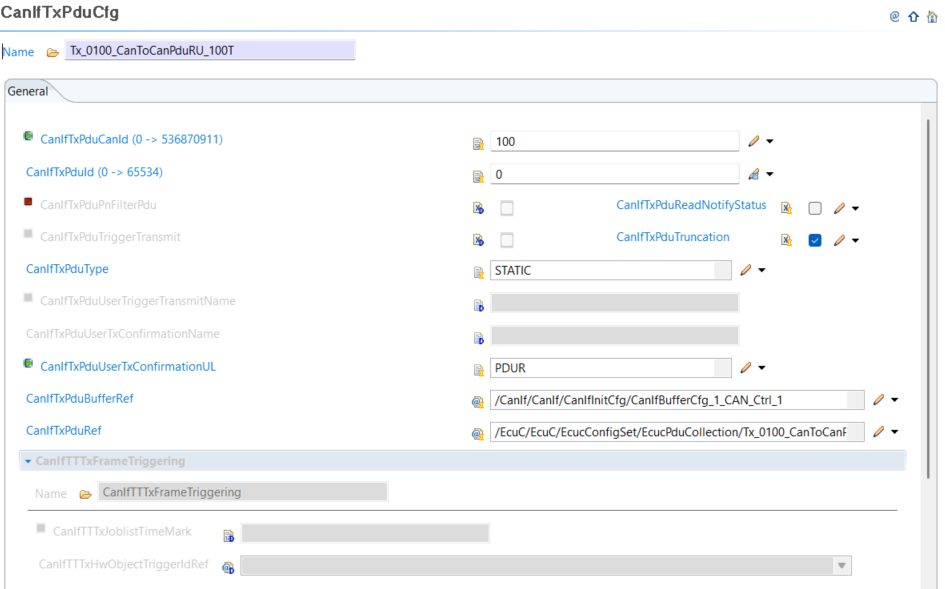Disable the CanIfTxPduTruncation checkbox

pyautogui.click(x=815, y=240)
